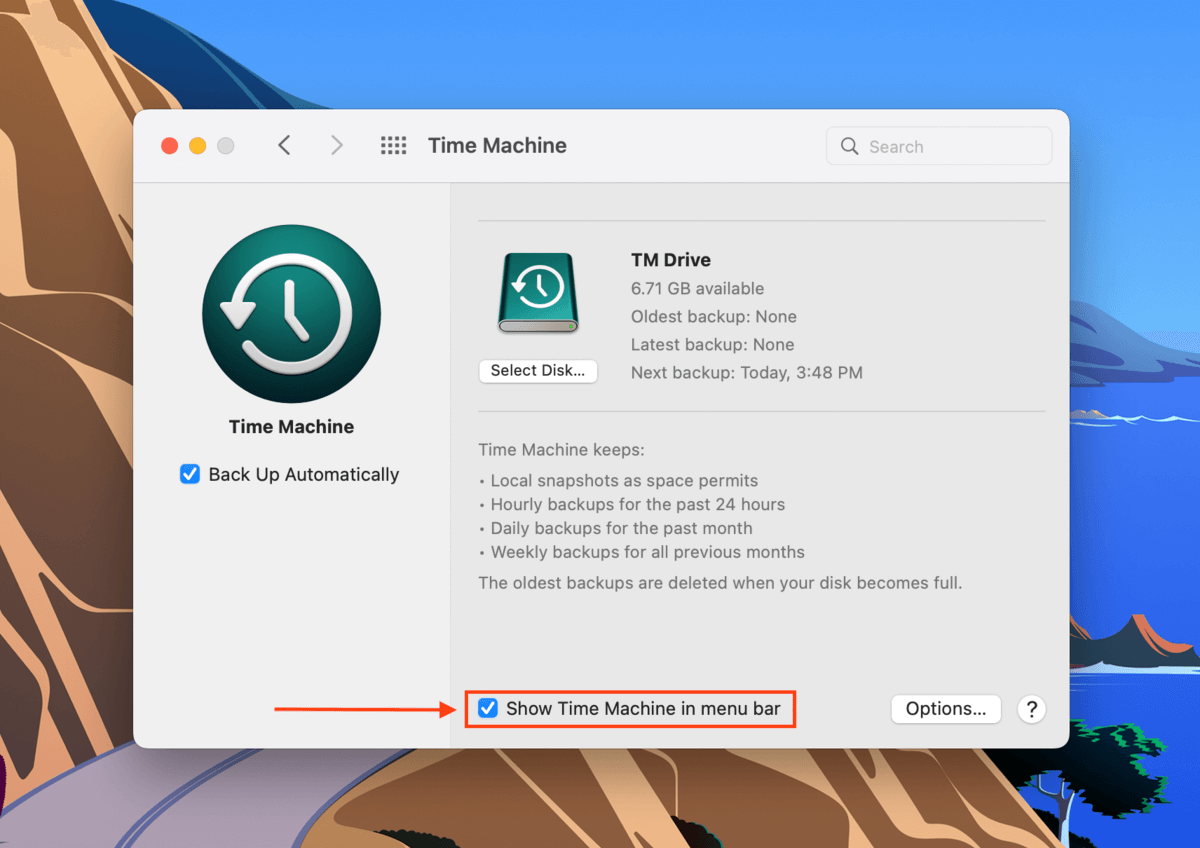
Task: Click the Time Machine window title
Action: pos(498,146)
